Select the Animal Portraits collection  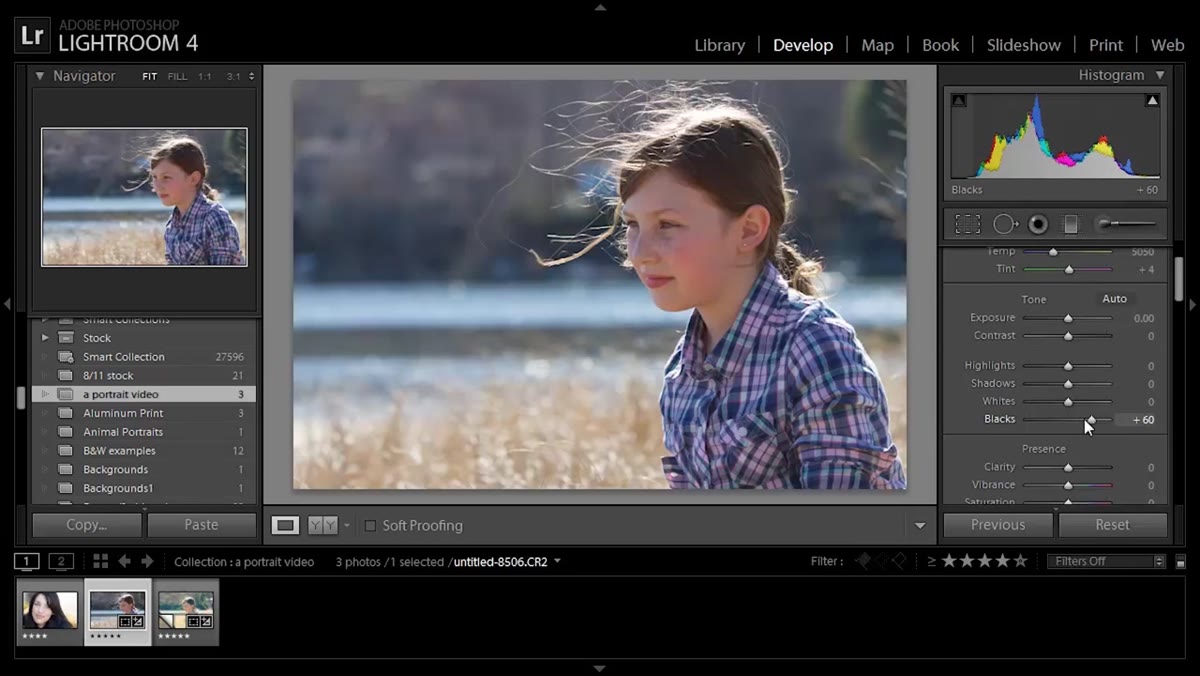click(144, 432)
